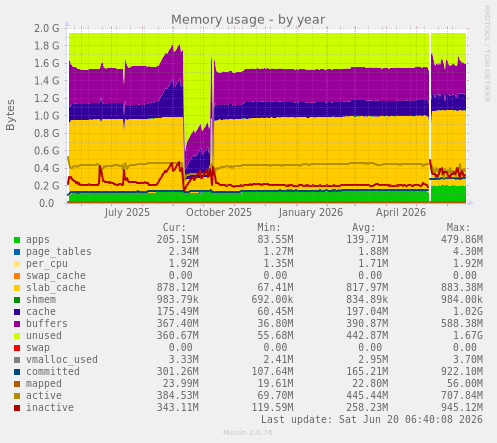The image size is (497, 443).
Task: Click the 'inactive' legend label
Action: point(50,408)
